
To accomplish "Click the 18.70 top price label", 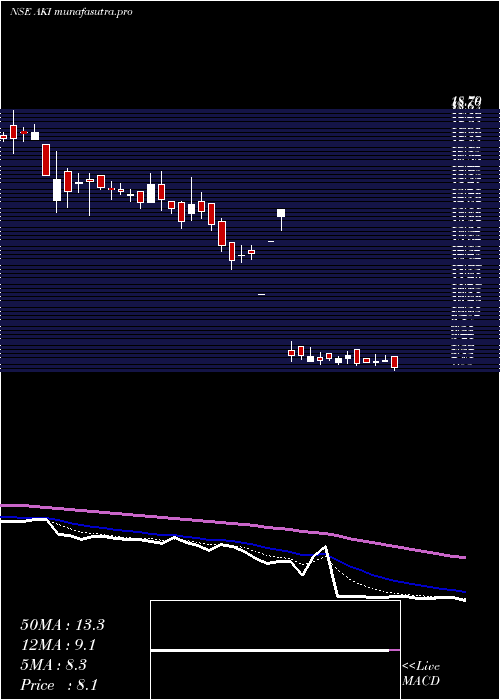I will (467, 103).
